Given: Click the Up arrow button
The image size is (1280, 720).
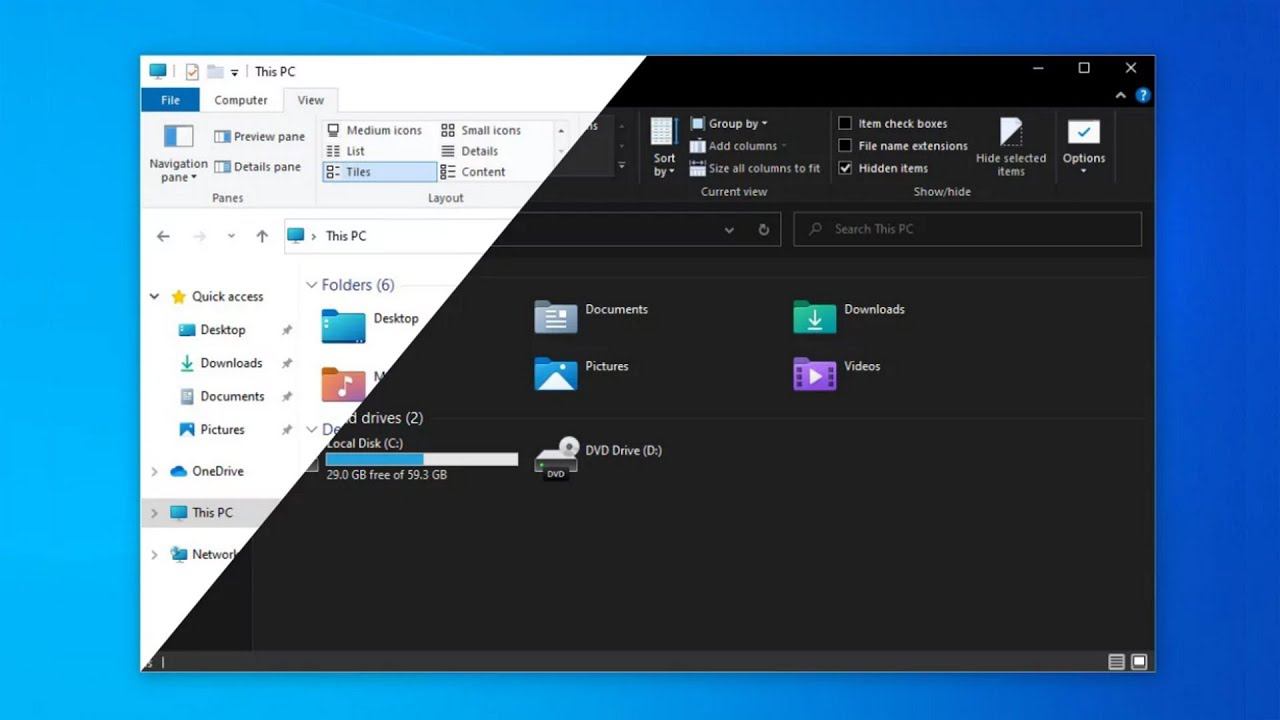Looking at the screenshot, I should click(262, 236).
